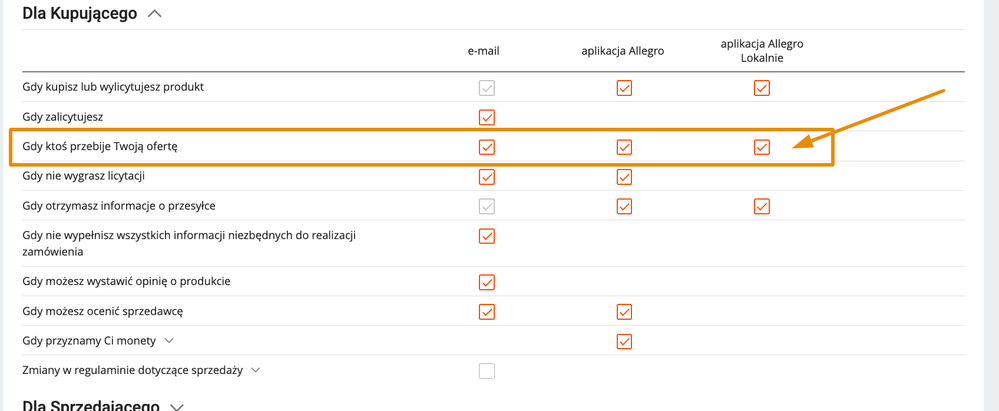Toggle Allegro Lokalnie for Gdy ktoś przebije ofertę
999x411 pixels.
761,147
